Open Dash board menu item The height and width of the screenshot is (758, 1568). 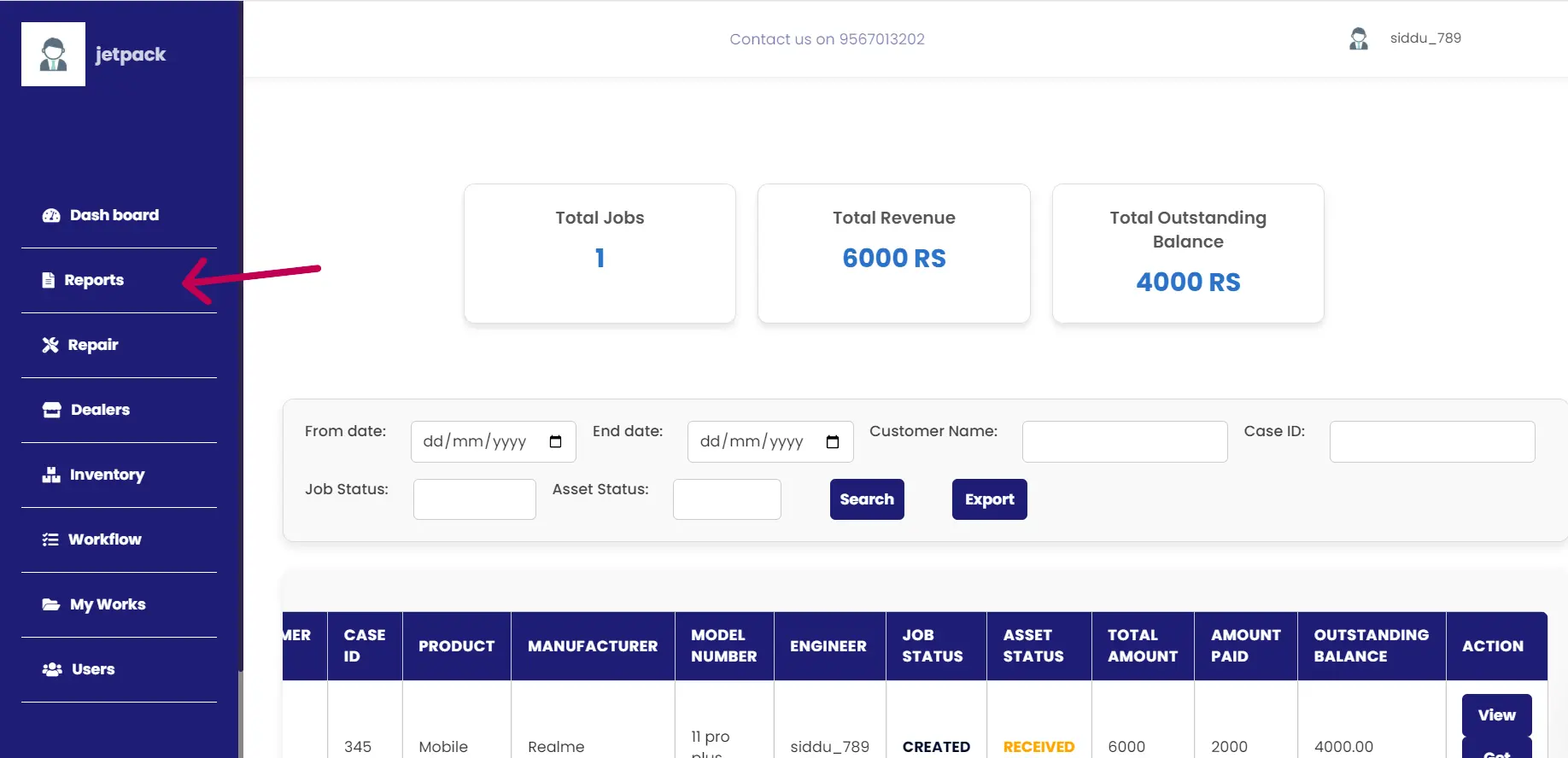tap(119, 215)
